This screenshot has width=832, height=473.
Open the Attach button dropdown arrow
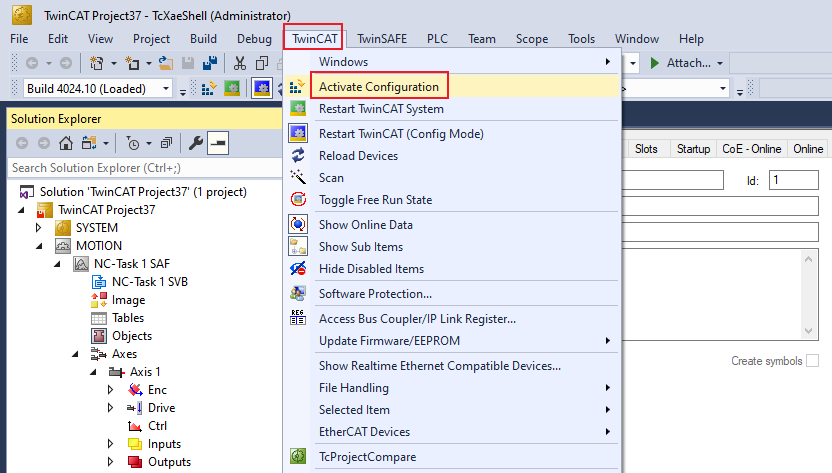point(720,63)
